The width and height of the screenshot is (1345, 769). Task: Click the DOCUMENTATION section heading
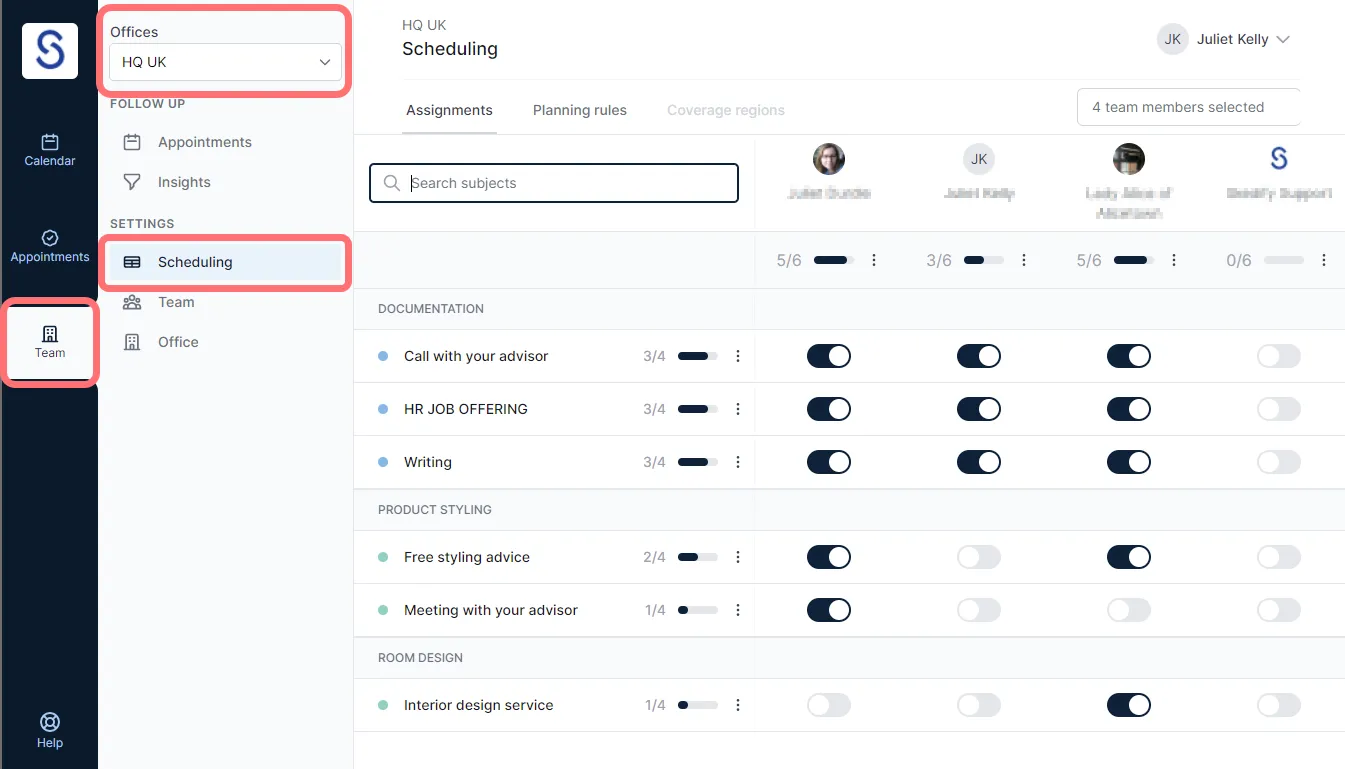(431, 309)
